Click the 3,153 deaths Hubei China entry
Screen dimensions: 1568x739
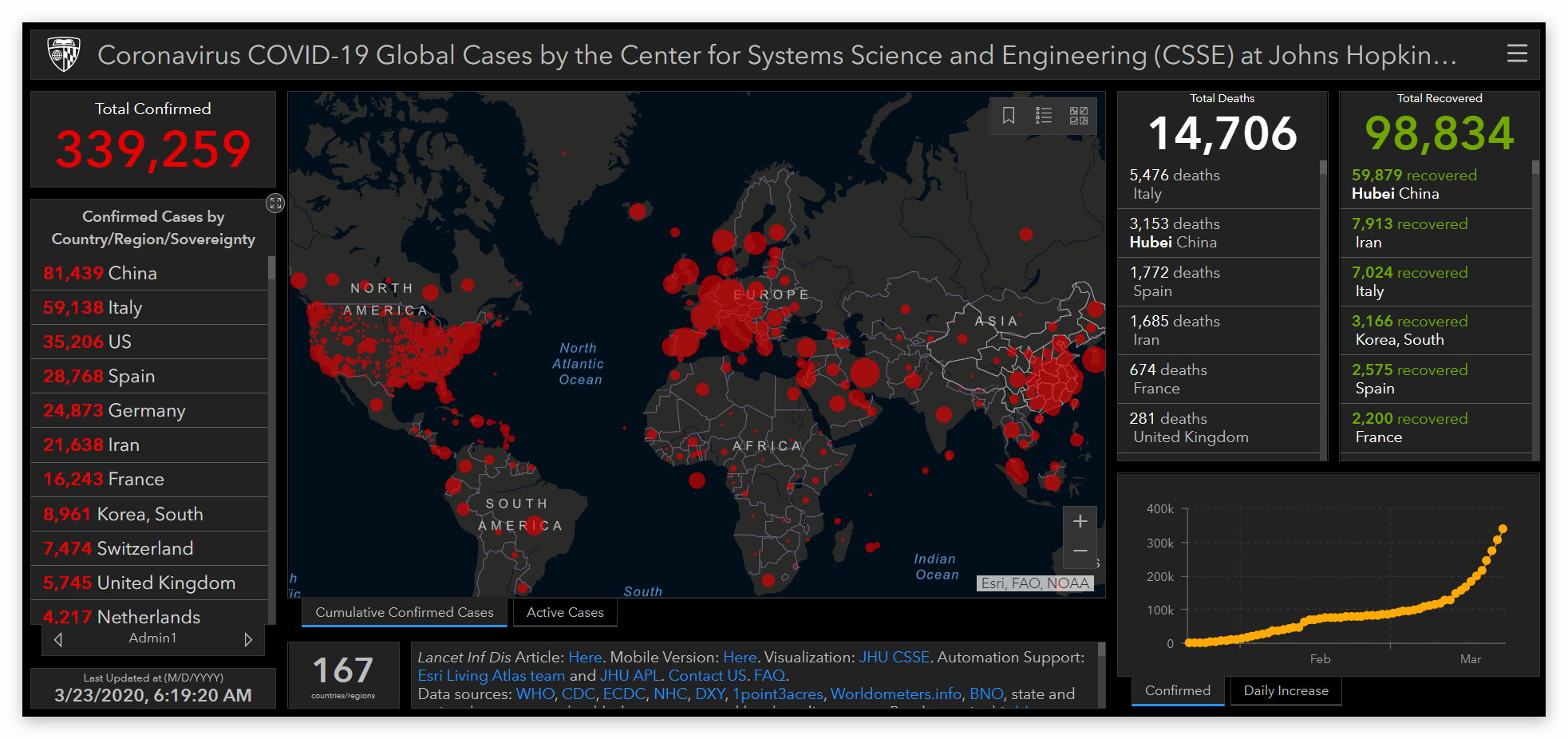1218,233
